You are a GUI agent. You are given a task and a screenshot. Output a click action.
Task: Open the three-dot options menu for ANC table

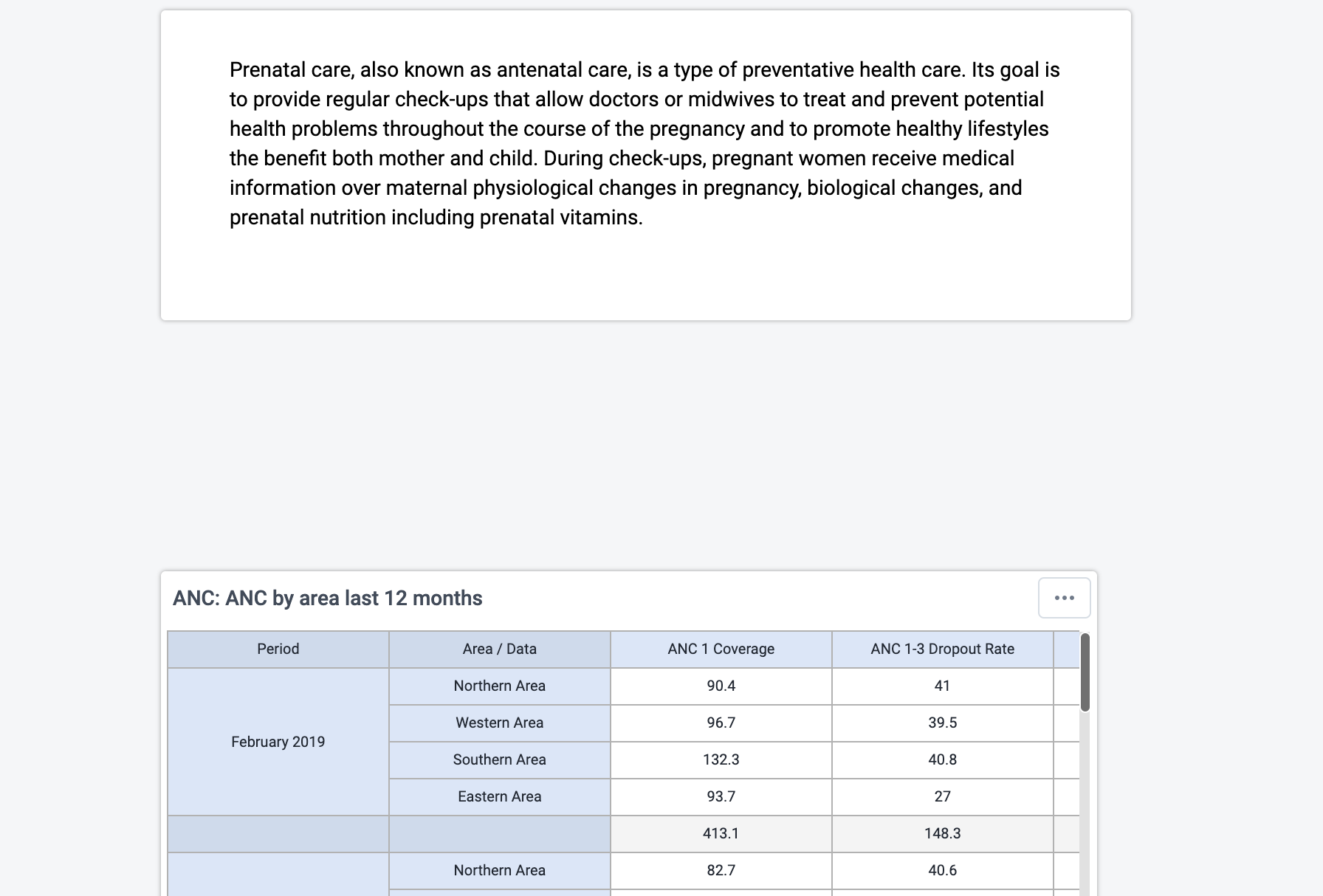pos(1064,598)
